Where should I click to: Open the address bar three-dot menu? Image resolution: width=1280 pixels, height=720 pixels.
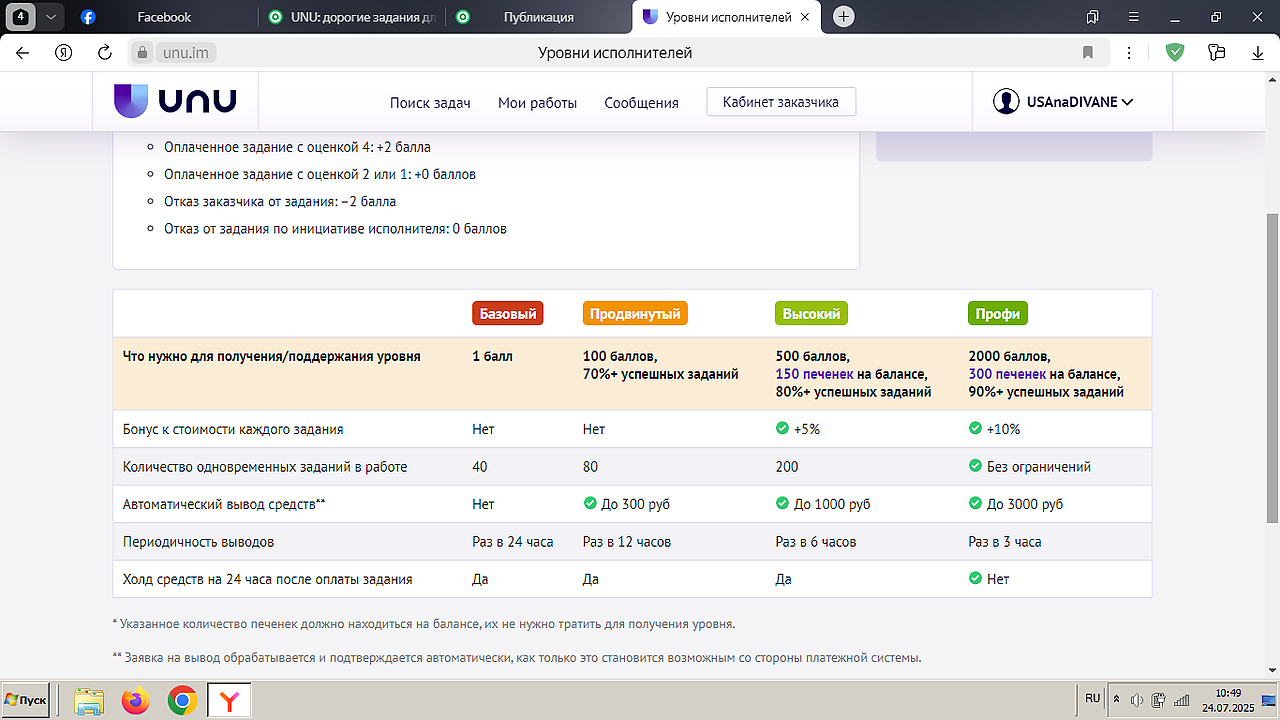(x=1129, y=53)
